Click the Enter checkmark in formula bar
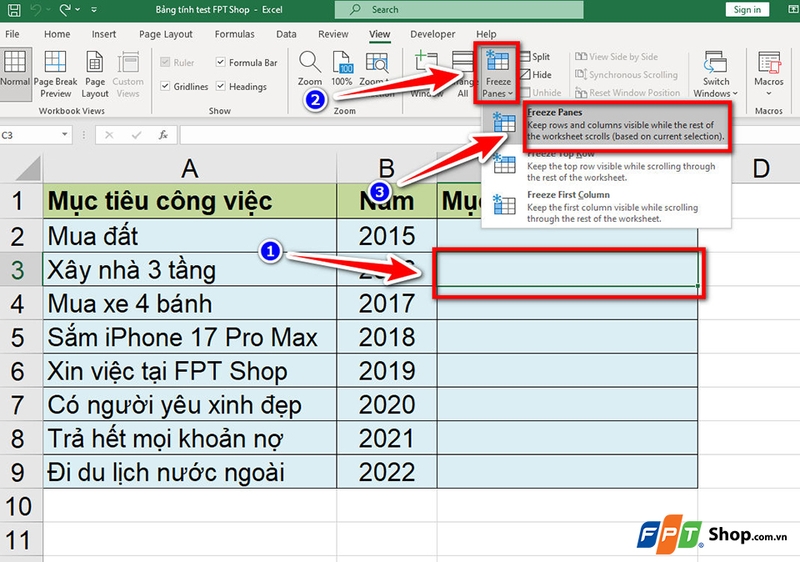Image resolution: width=800 pixels, height=562 pixels. coord(136,135)
